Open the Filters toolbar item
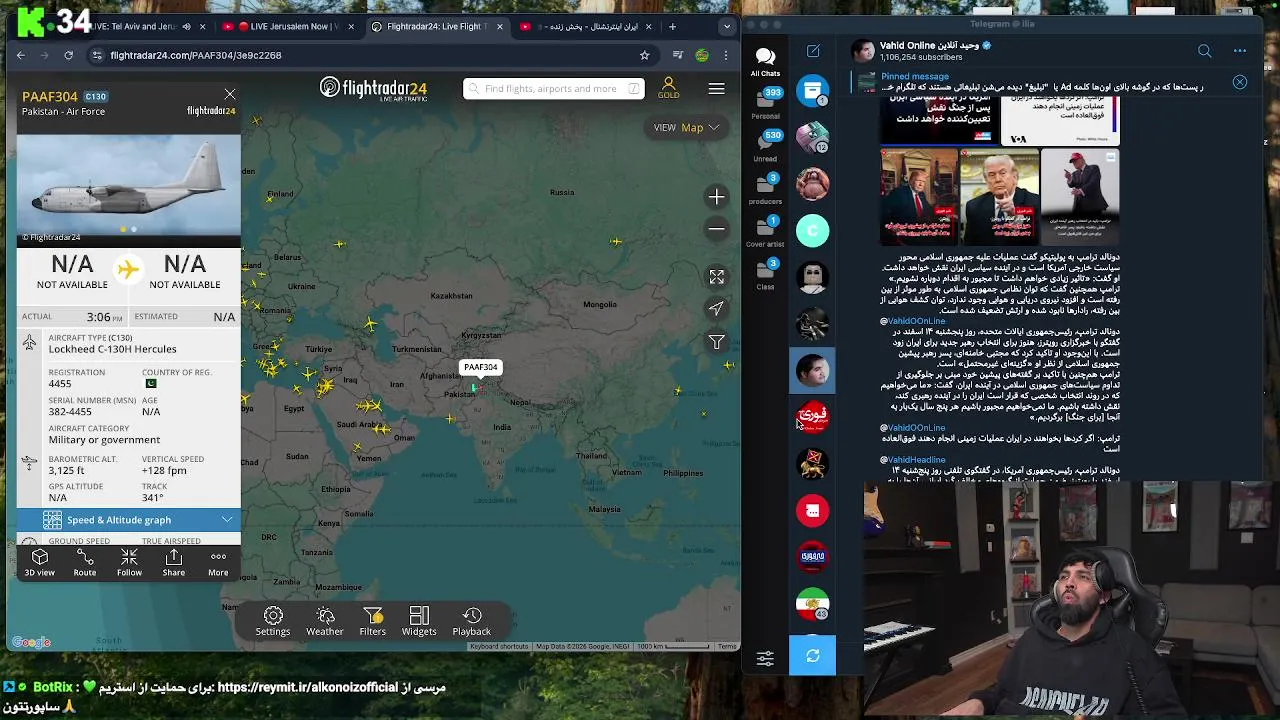This screenshot has width=1280, height=720. click(x=372, y=621)
